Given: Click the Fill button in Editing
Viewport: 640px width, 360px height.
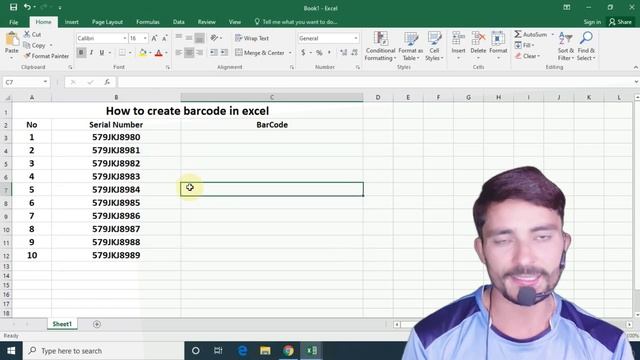Looking at the screenshot, I should click(524, 45).
